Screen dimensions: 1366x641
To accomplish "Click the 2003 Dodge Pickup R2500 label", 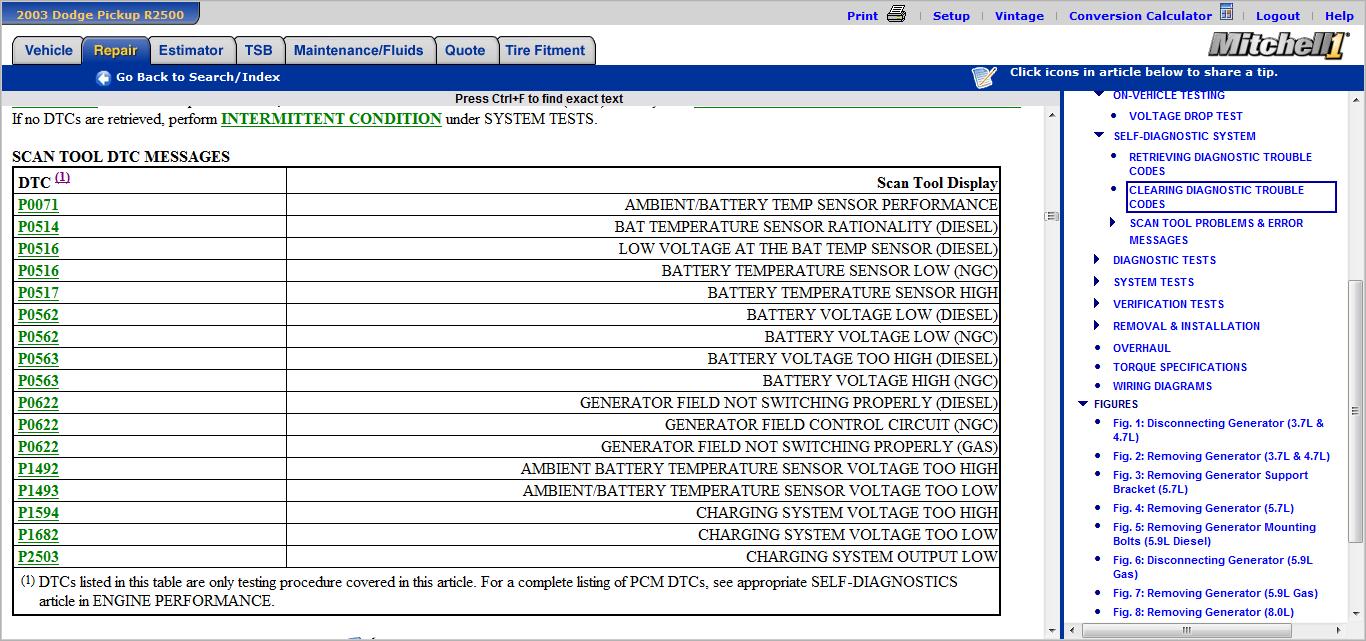I will coord(100,14).
